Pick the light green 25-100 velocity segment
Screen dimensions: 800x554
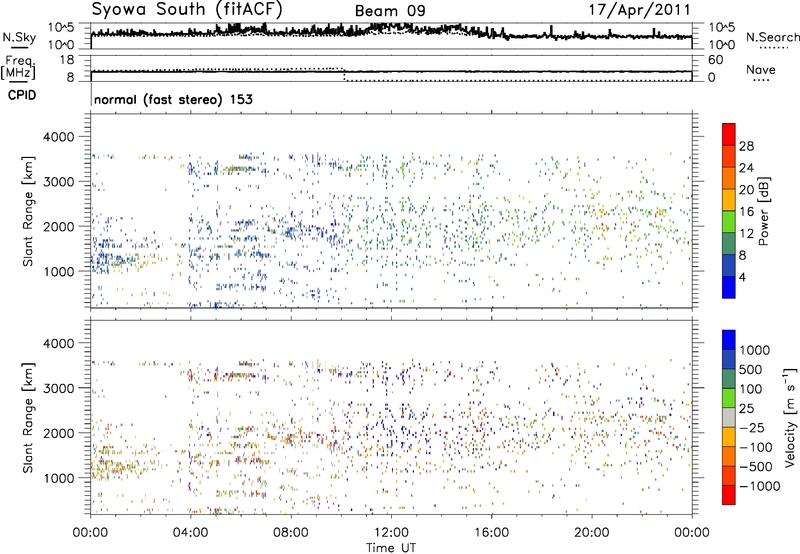click(x=729, y=398)
